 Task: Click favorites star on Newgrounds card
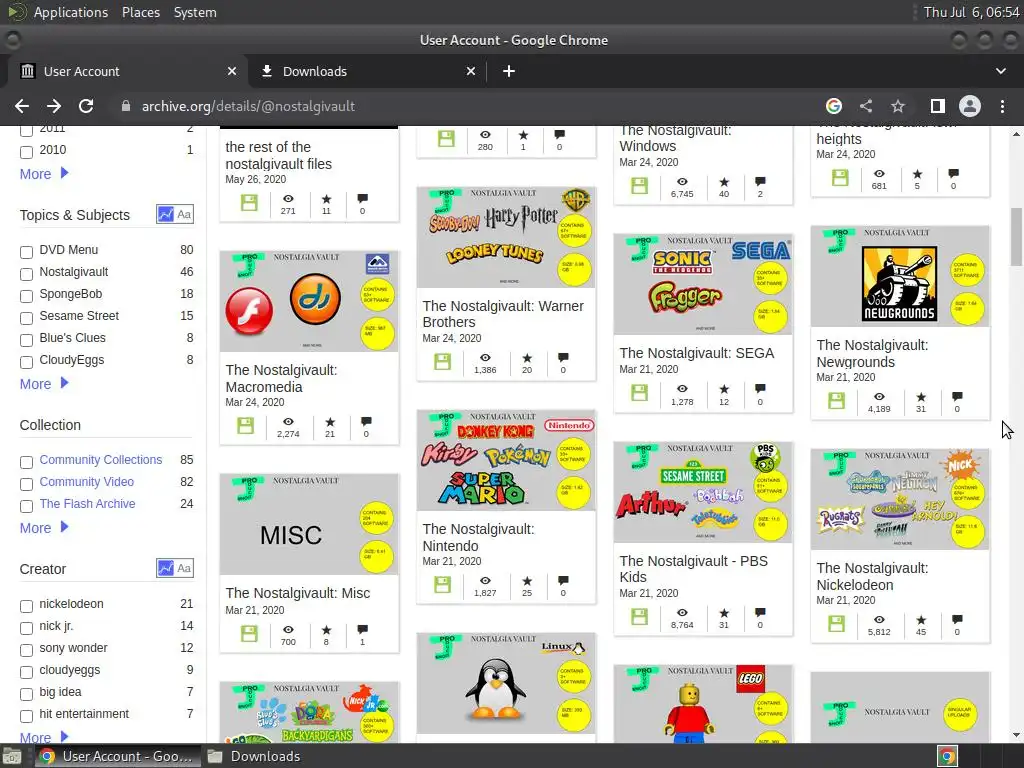921,396
